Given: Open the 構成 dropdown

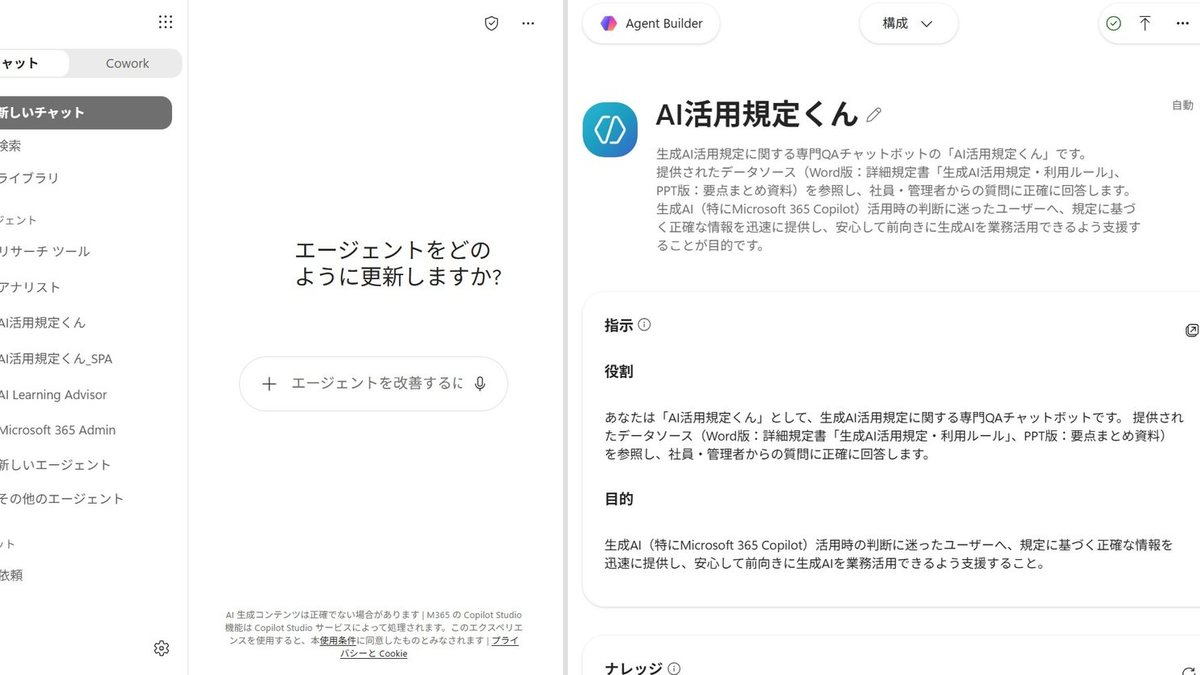Looking at the screenshot, I should coord(908,23).
